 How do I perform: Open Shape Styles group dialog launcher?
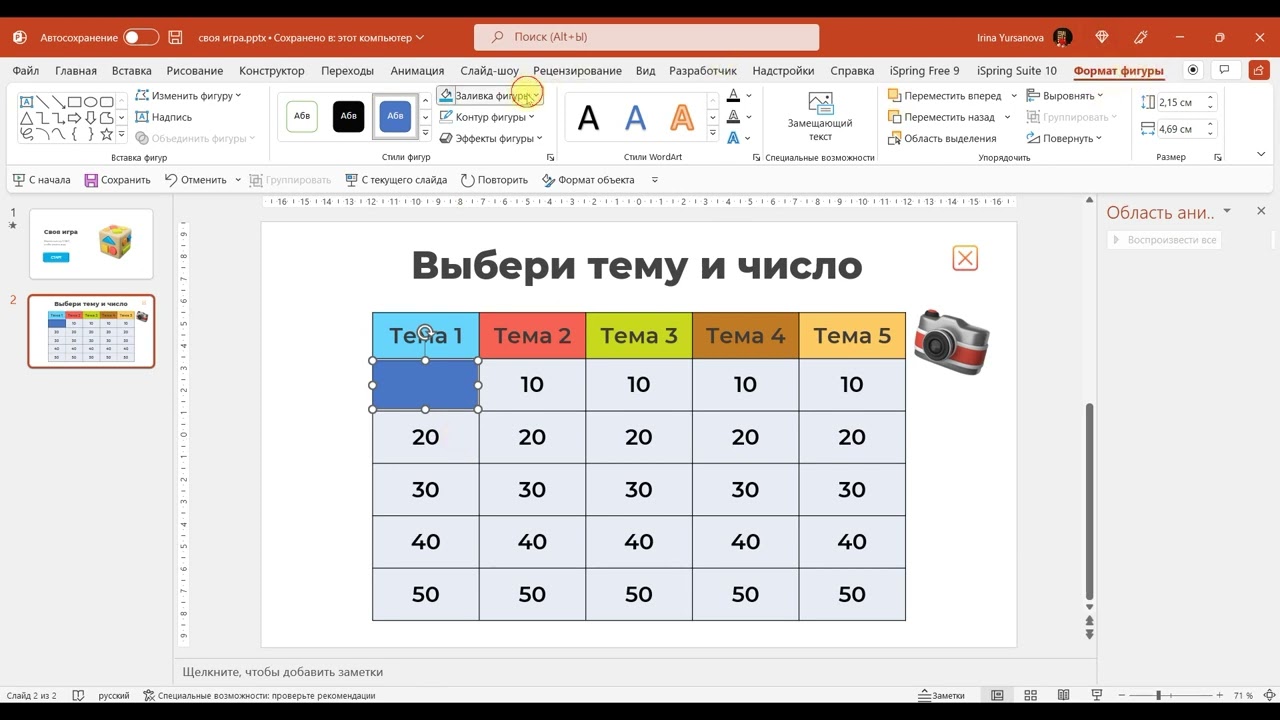[550, 158]
